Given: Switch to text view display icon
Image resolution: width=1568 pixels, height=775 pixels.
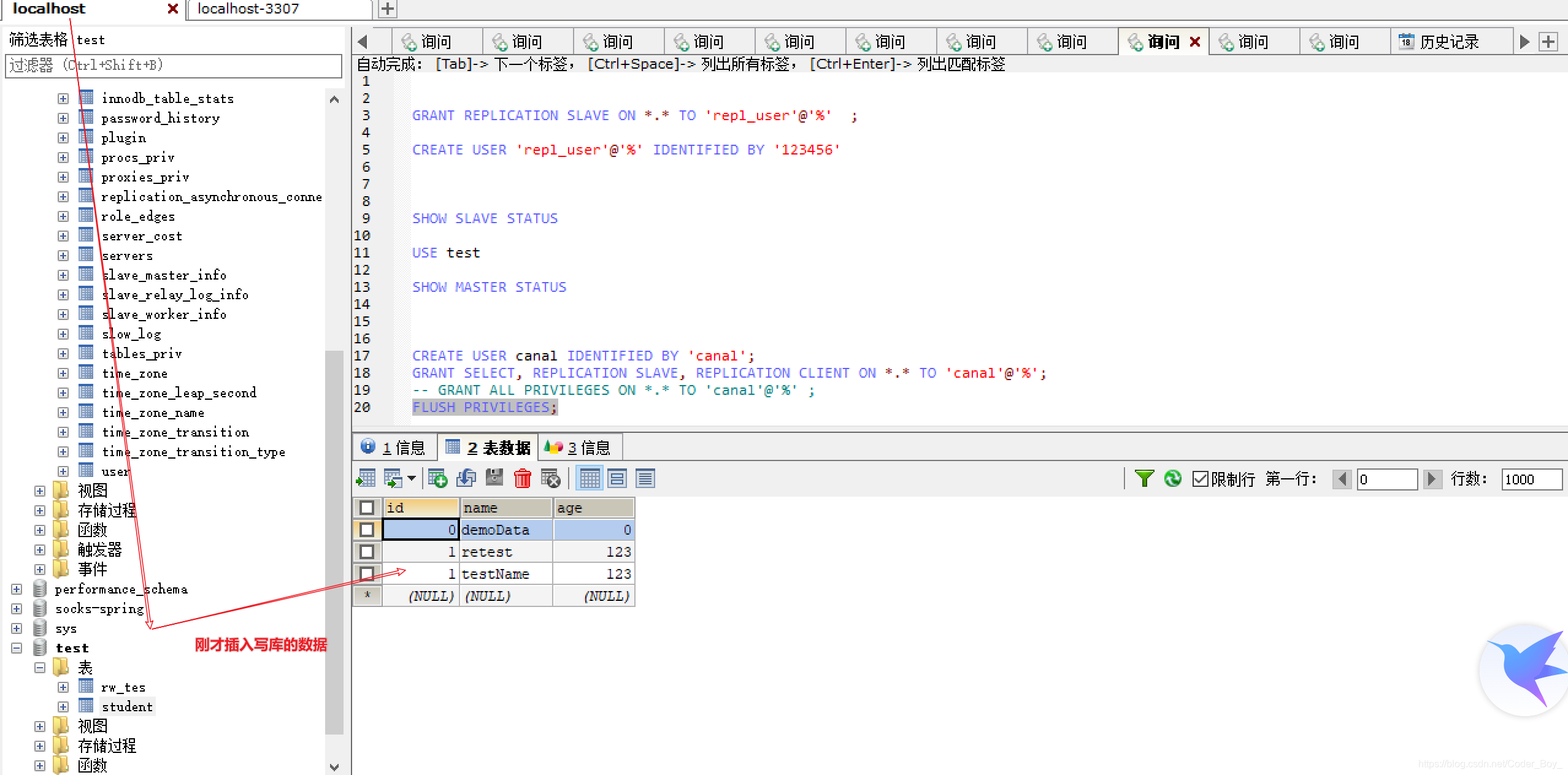Looking at the screenshot, I should tap(645, 478).
